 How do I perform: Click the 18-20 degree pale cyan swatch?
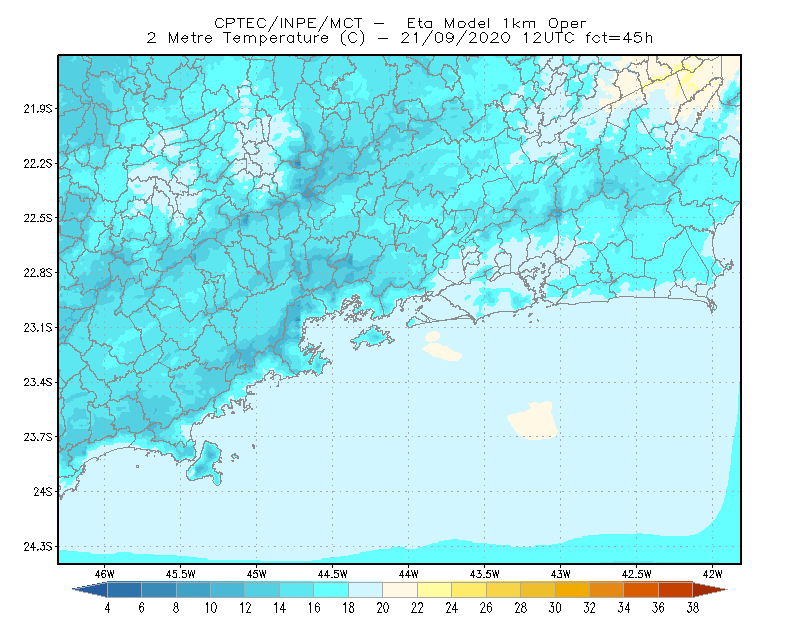(365, 590)
